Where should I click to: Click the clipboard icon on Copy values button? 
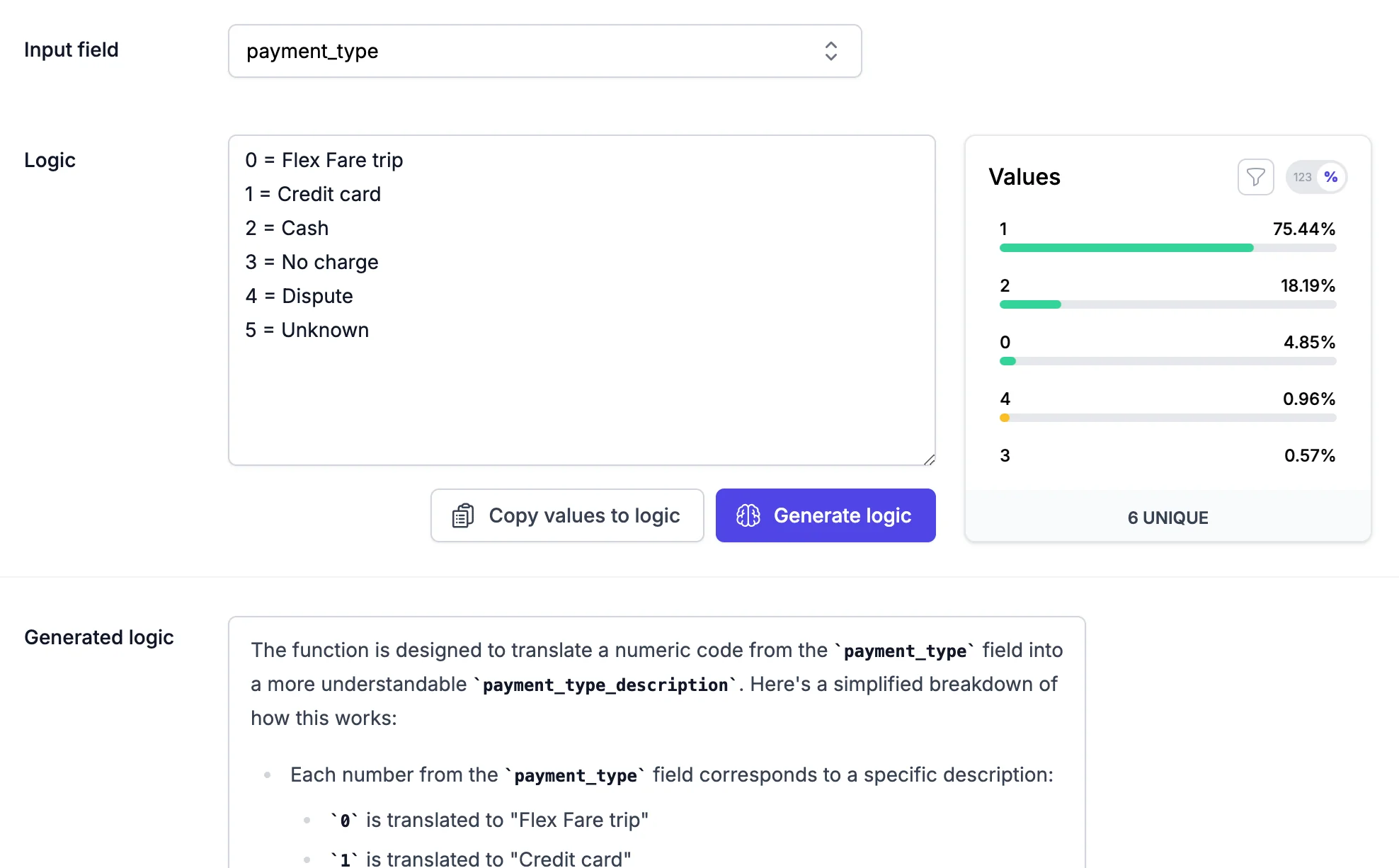coord(462,515)
